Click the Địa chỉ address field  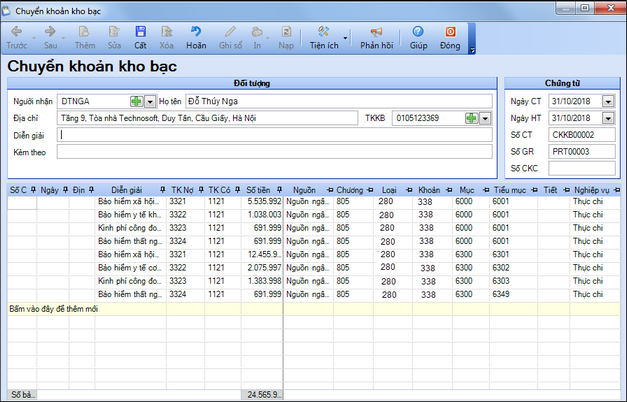[208, 118]
